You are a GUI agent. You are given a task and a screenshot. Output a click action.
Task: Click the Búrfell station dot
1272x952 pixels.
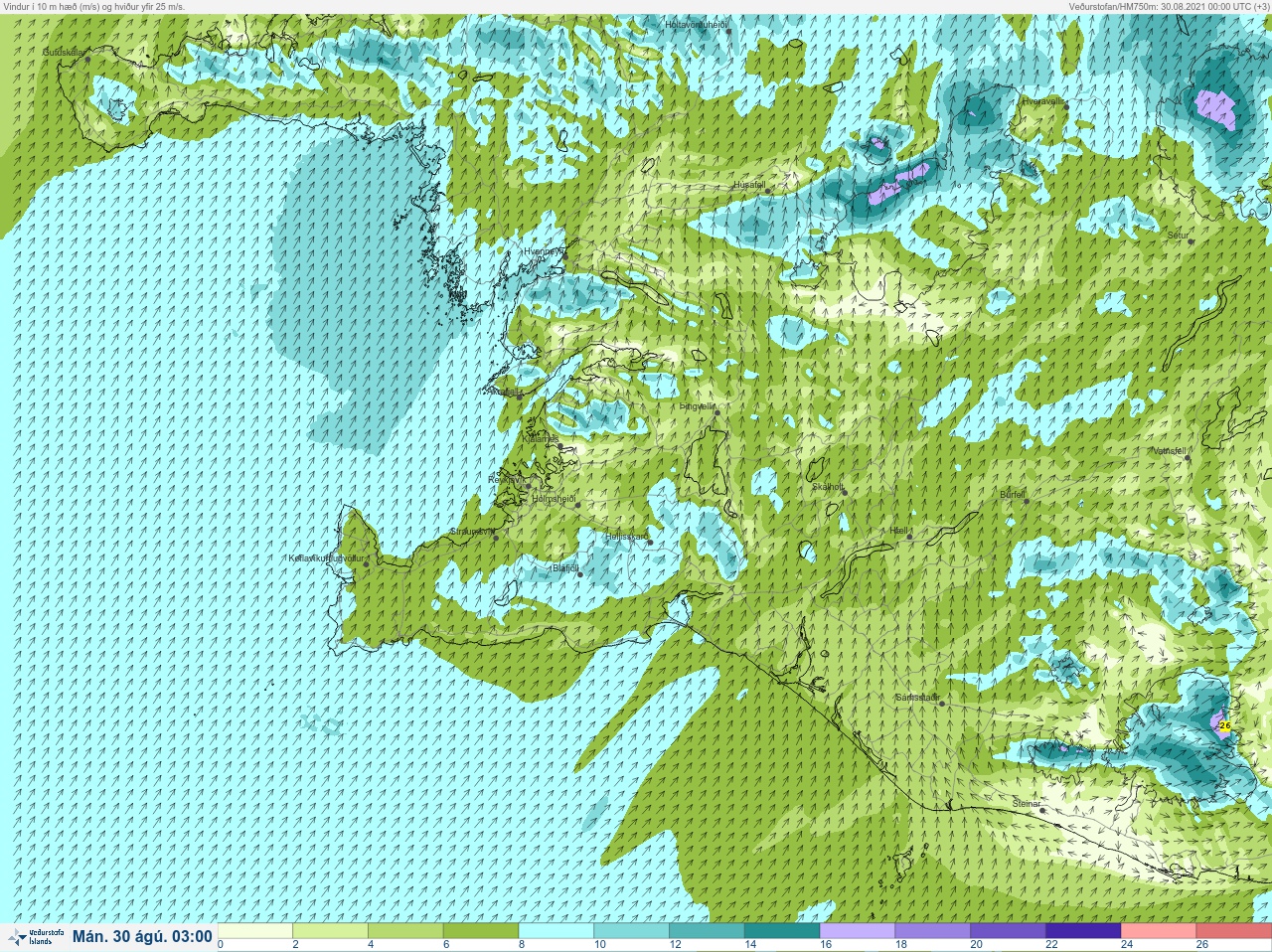(1028, 500)
